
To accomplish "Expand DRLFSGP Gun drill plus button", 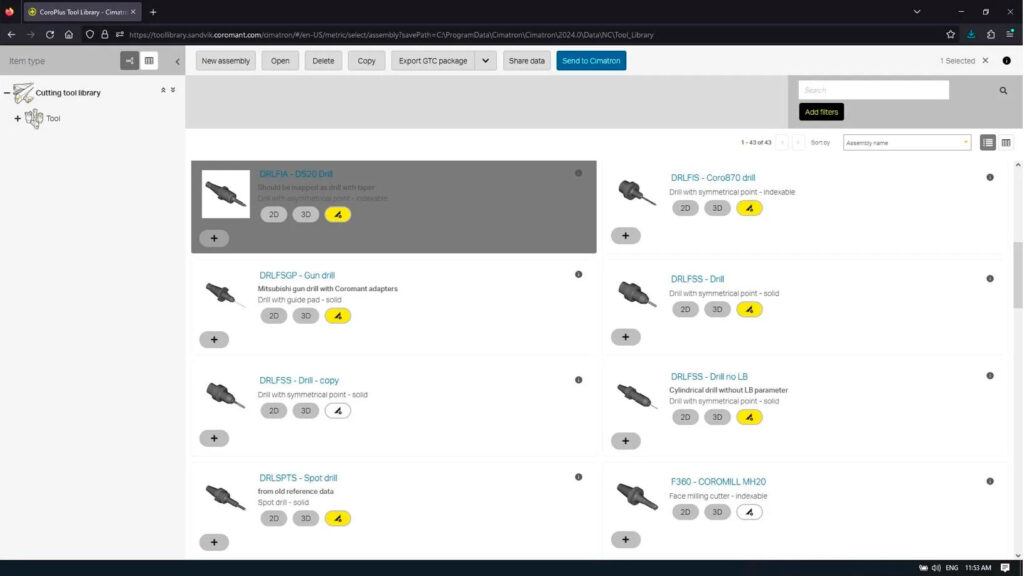I will [x=214, y=340].
